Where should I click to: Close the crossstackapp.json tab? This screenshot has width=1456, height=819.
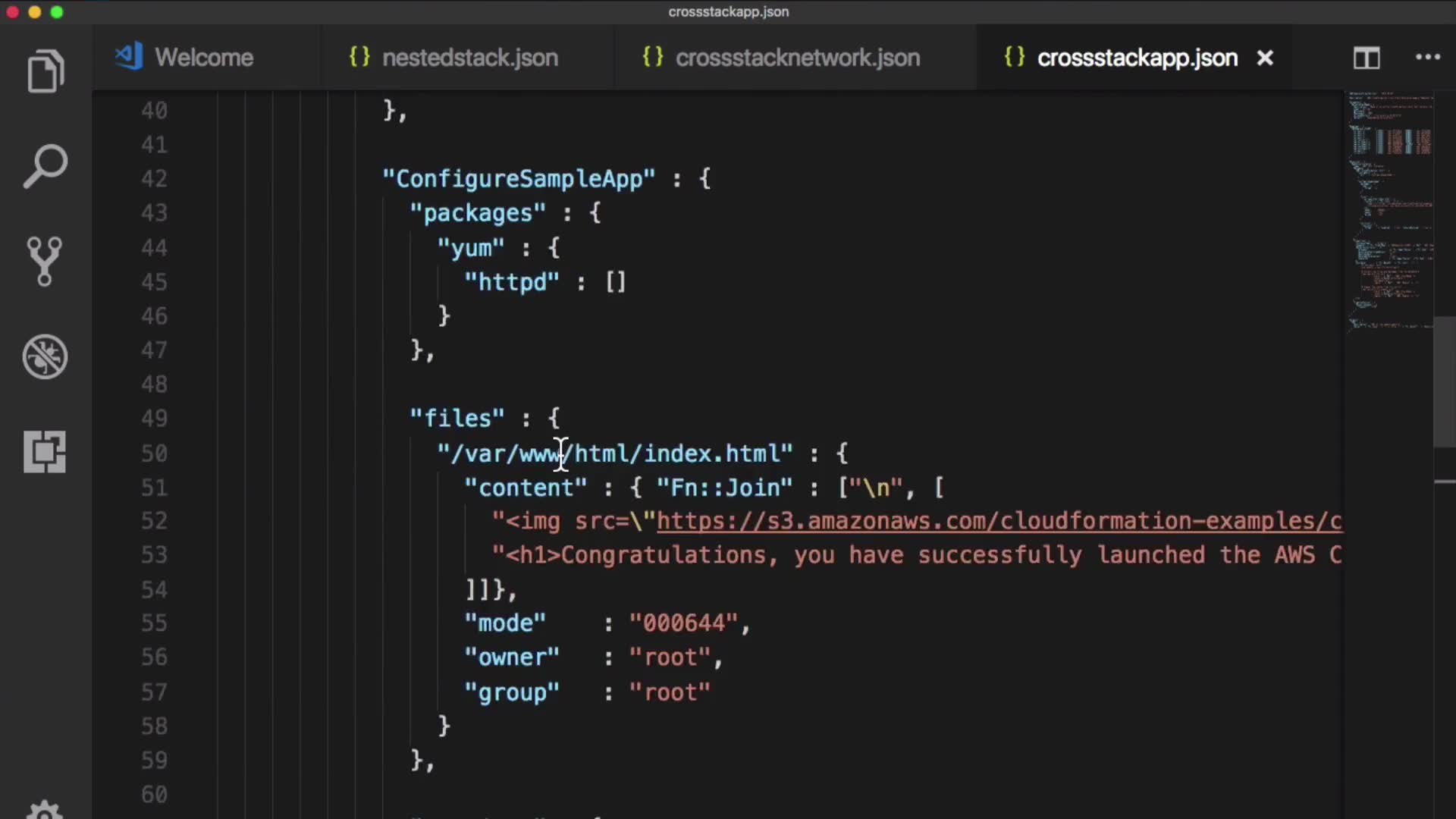pyautogui.click(x=1265, y=58)
